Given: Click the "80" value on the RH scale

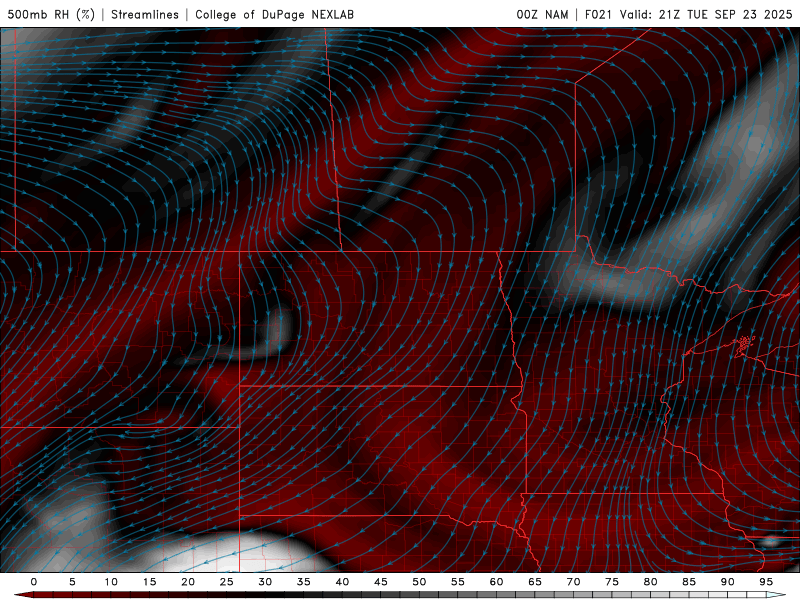Looking at the screenshot, I should click(x=650, y=582).
